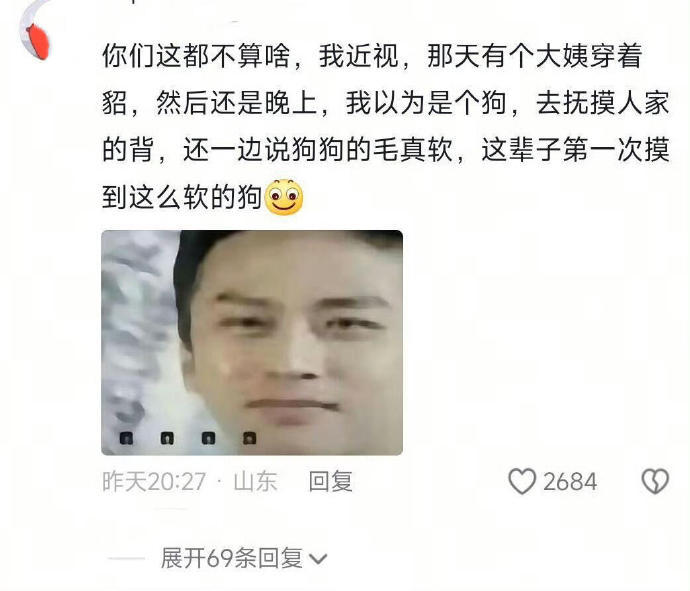Open the attached meme face image
The height and width of the screenshot is (591, 690).
click(252, 342)
